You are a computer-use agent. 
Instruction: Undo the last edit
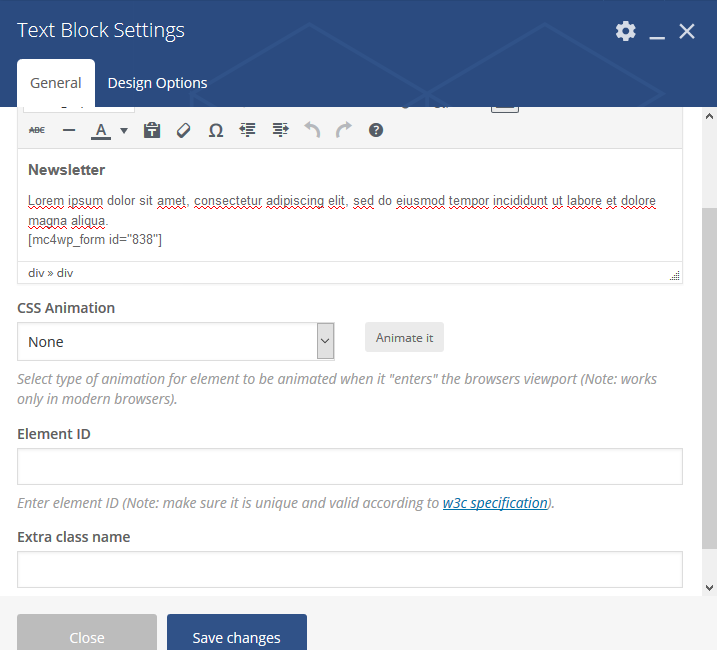click(x=312, y=130)
